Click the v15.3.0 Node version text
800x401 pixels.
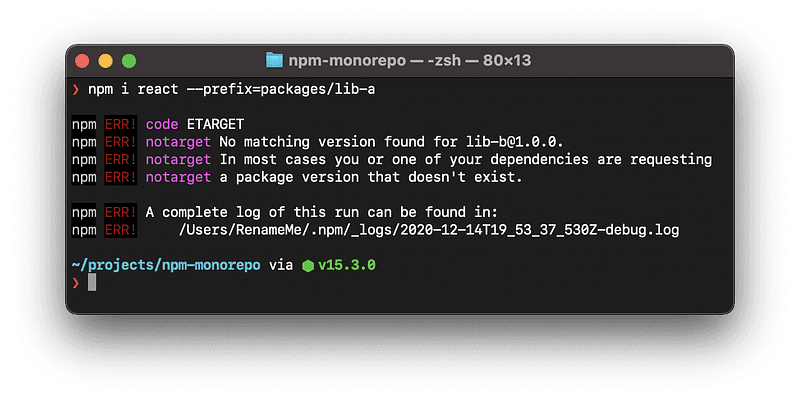346,266
